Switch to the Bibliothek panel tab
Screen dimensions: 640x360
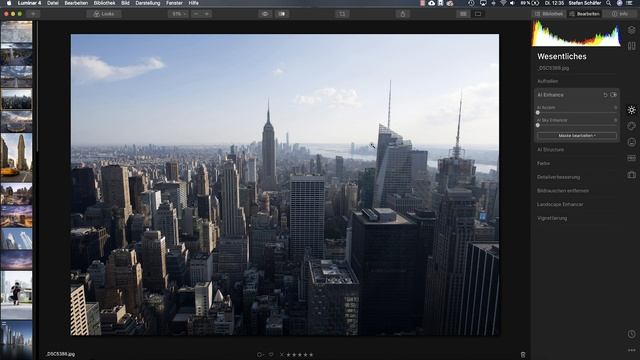[549, 14]
